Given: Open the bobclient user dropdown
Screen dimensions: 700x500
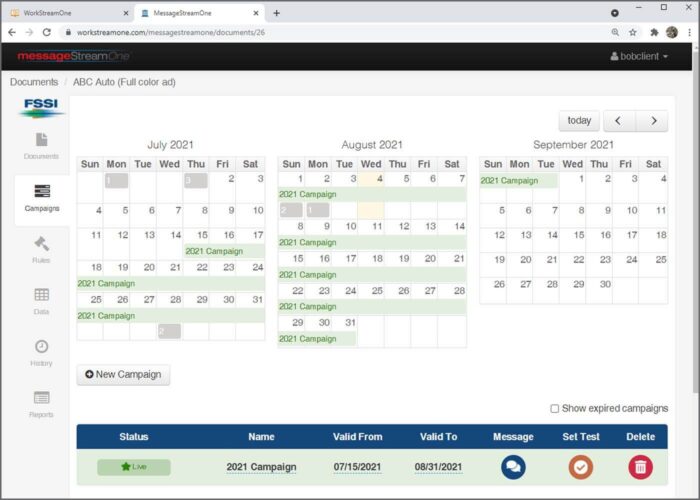Looking at the screenshot, I should tap(639, 56).
